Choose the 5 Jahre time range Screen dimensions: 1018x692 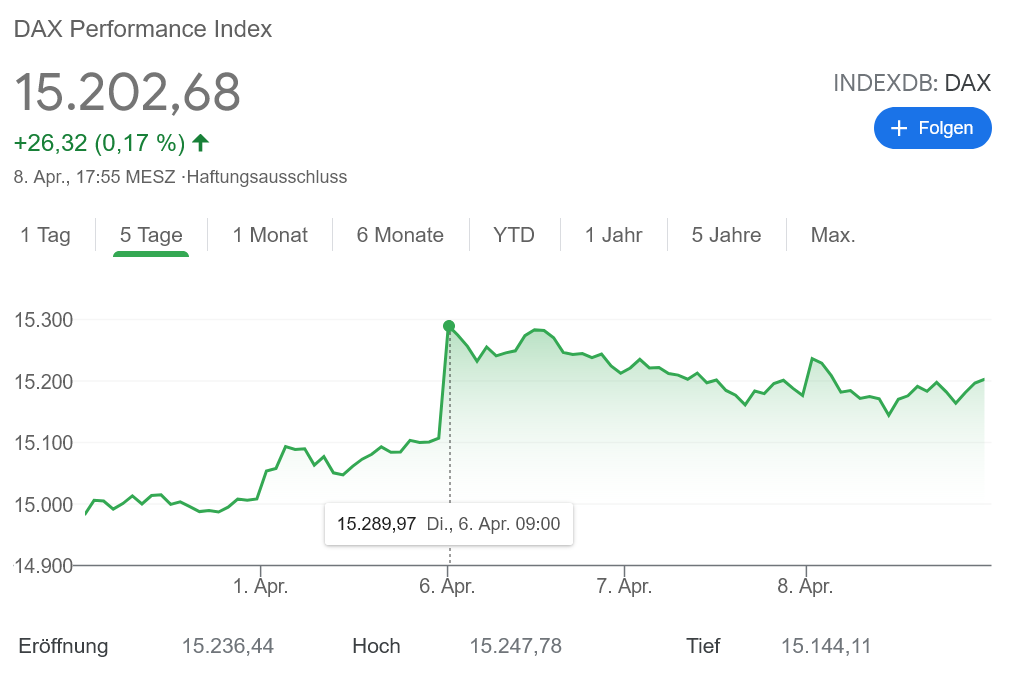(x=726, y=235)
